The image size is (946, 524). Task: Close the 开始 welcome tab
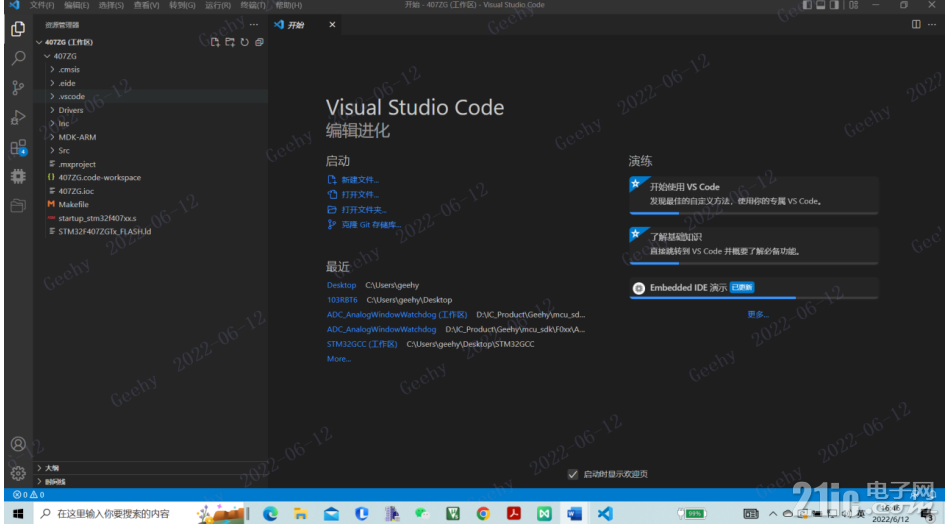[x=332, y=25]
